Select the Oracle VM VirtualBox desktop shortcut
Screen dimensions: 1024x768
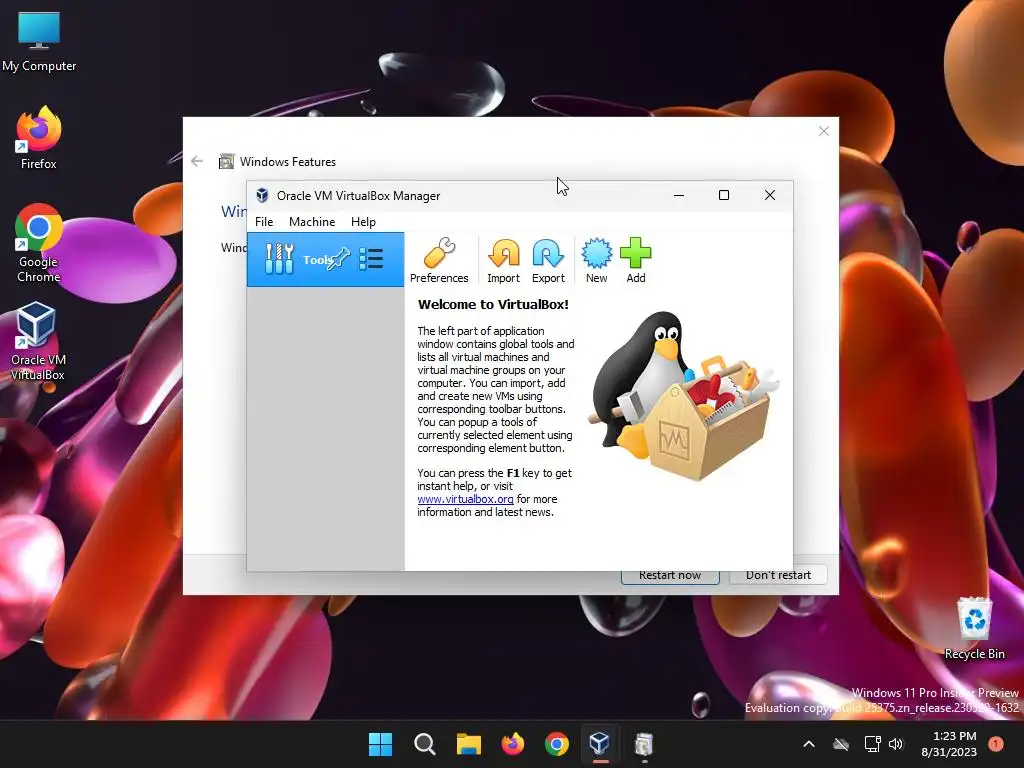tap(37, 341)
